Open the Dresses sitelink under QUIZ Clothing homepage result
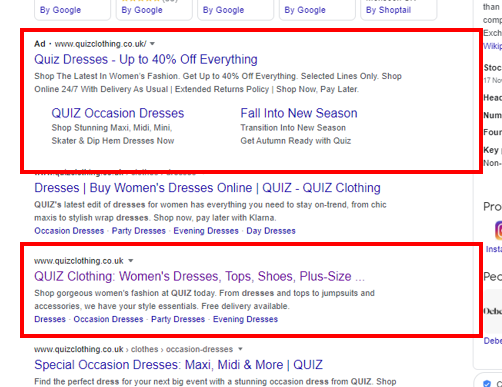The image size is (502, 387). (50, 319)
